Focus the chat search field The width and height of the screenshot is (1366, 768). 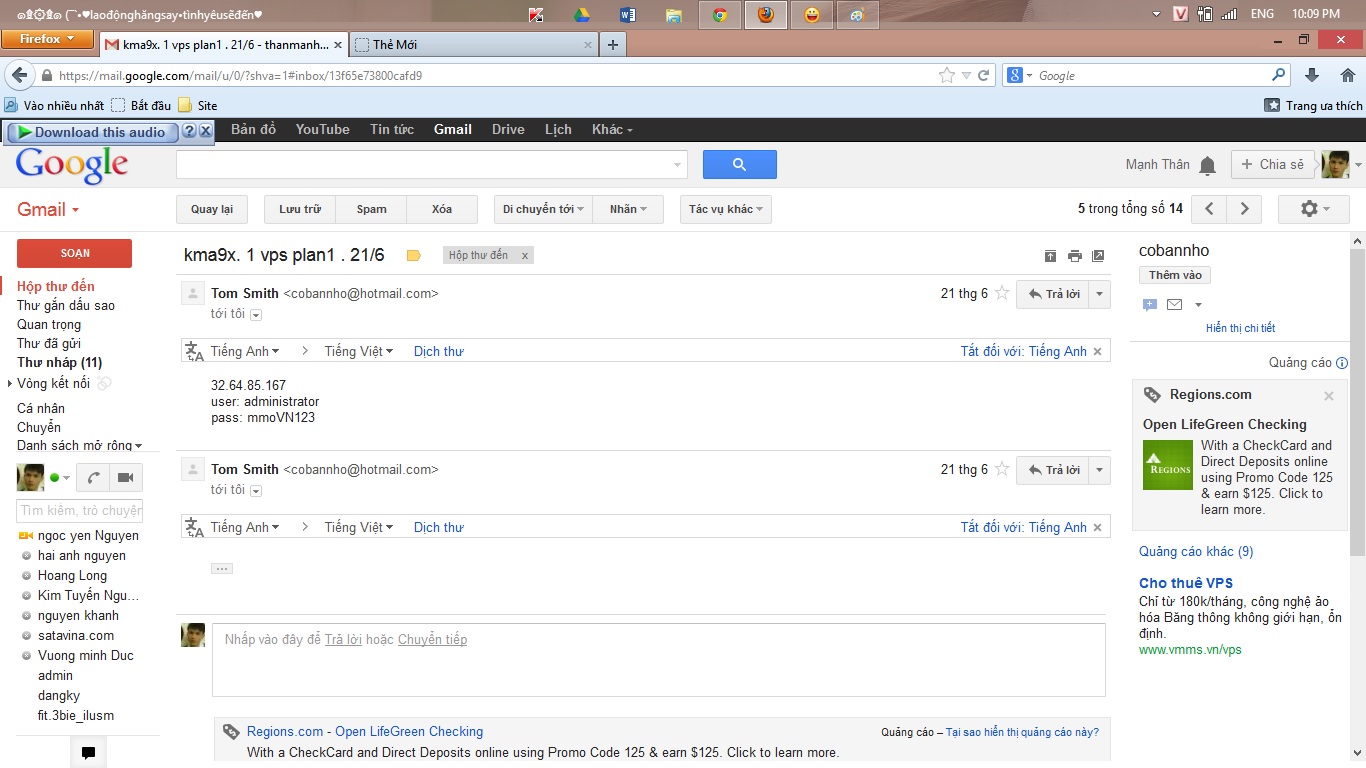tap(80, 510)
